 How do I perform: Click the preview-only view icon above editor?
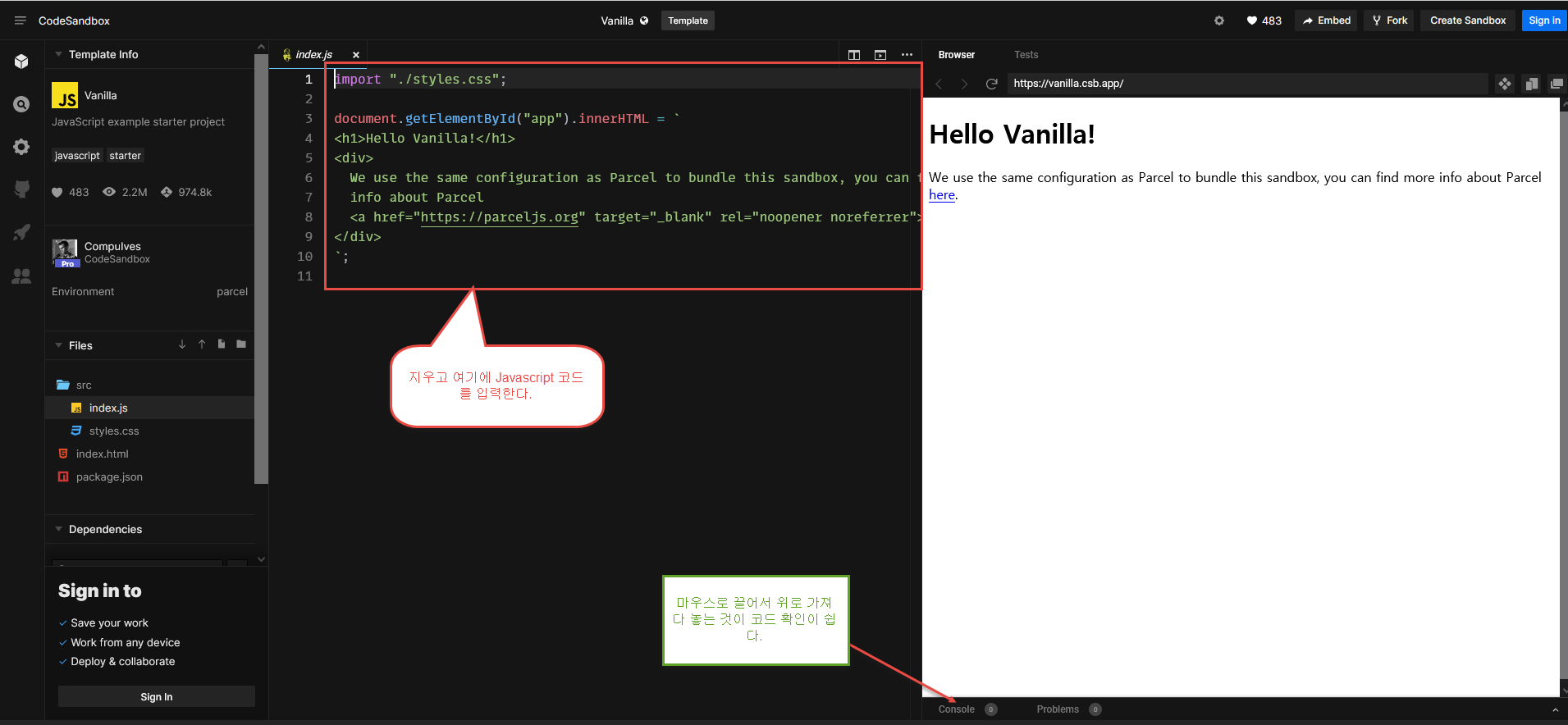880,55
